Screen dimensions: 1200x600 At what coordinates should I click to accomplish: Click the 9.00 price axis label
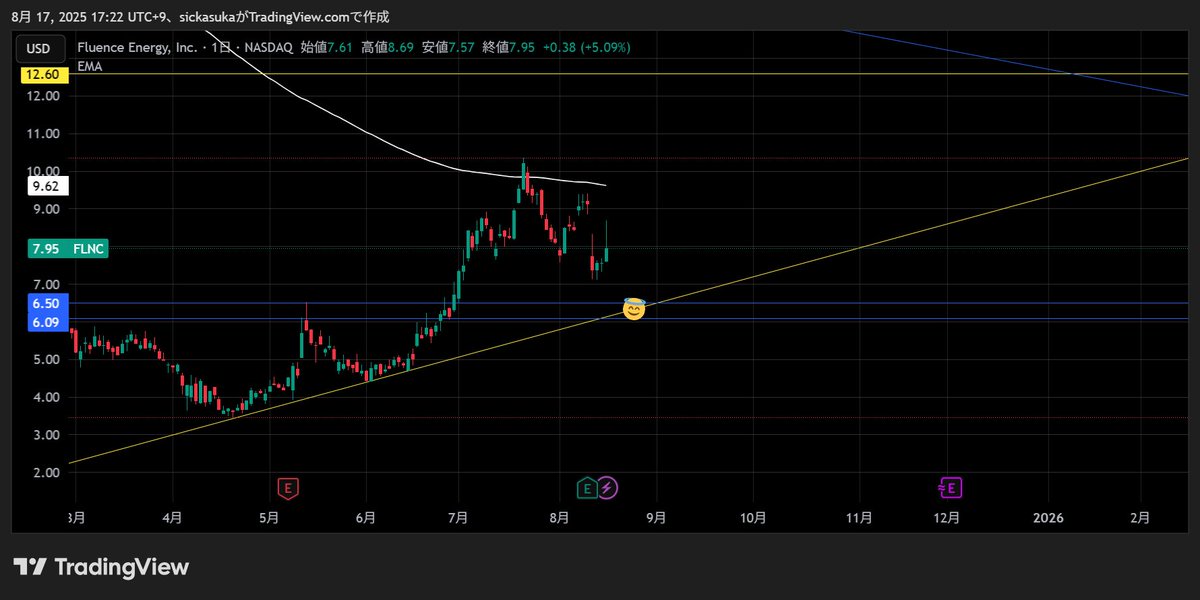pos(45,209)
